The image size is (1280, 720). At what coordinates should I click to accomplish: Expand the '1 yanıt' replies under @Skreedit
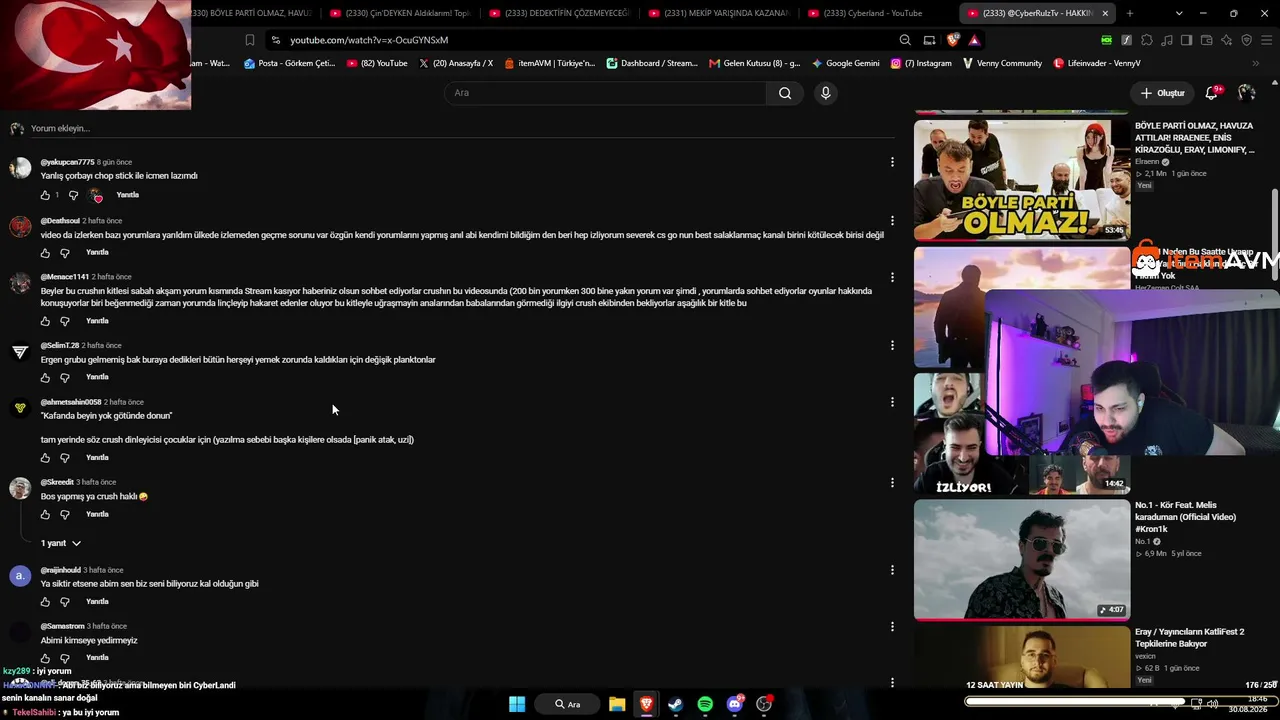click(61, 543)
